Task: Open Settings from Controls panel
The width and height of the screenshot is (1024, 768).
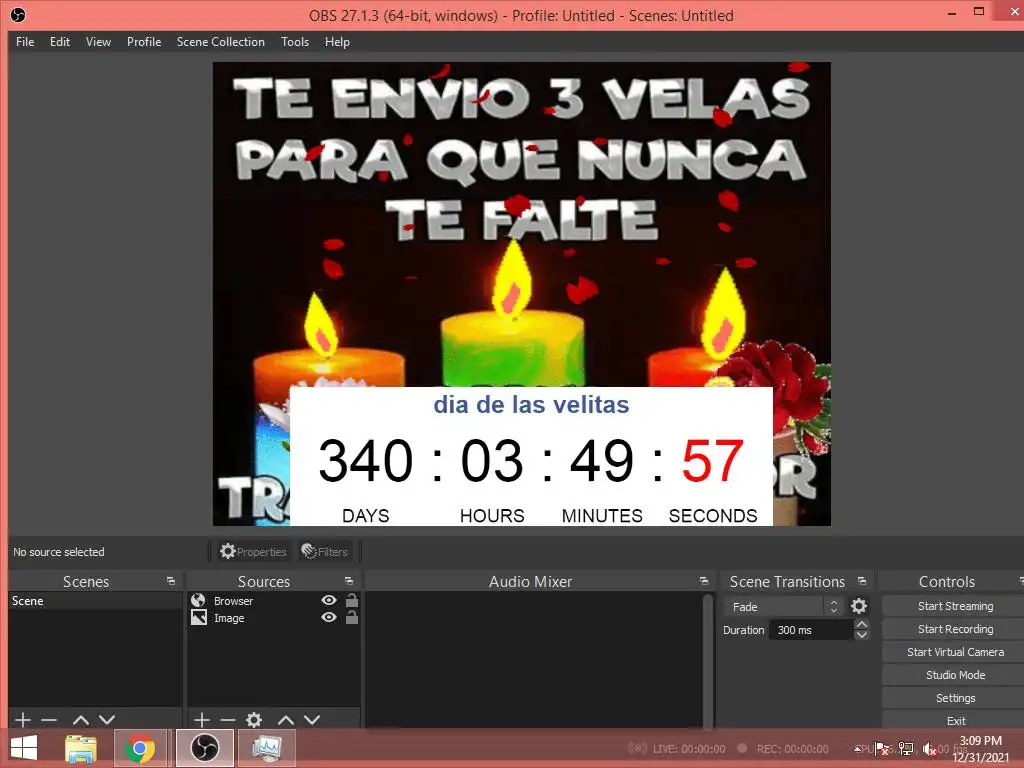Action: pyautogui.click(x=955, y=698)
